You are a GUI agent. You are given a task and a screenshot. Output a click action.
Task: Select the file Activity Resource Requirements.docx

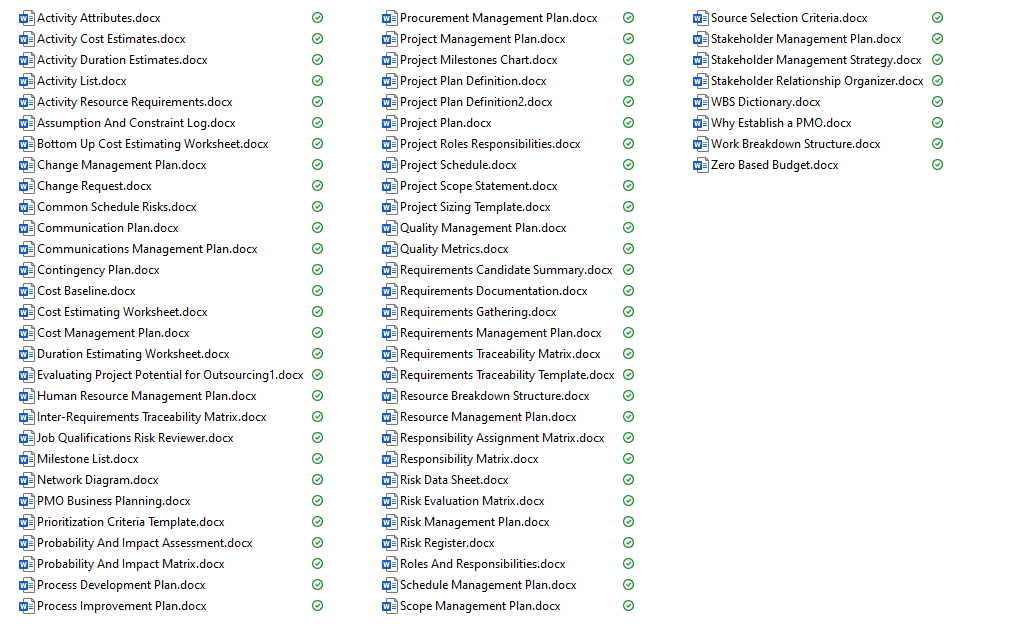(135, 102)
